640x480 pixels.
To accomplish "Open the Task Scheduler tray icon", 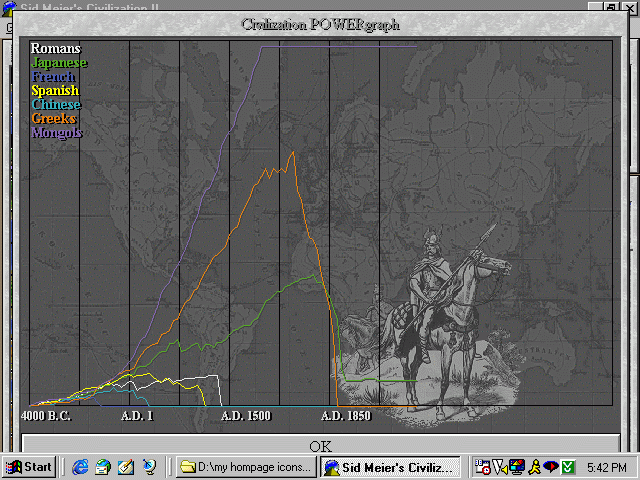I will [x=482, y=467].
